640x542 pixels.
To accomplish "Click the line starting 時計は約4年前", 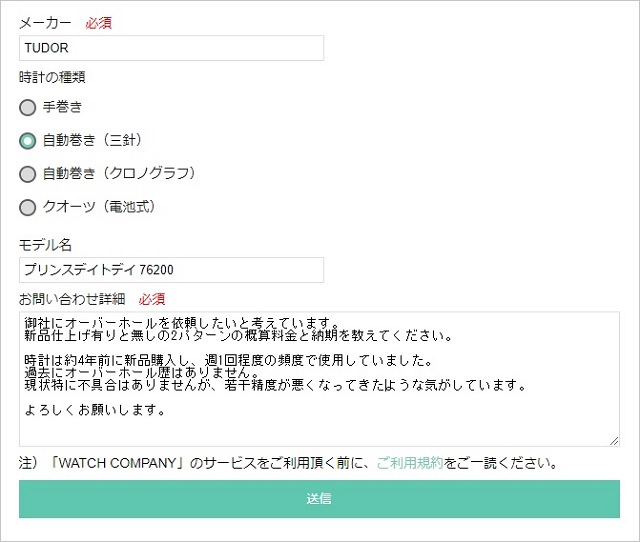I will coord(229,360).
